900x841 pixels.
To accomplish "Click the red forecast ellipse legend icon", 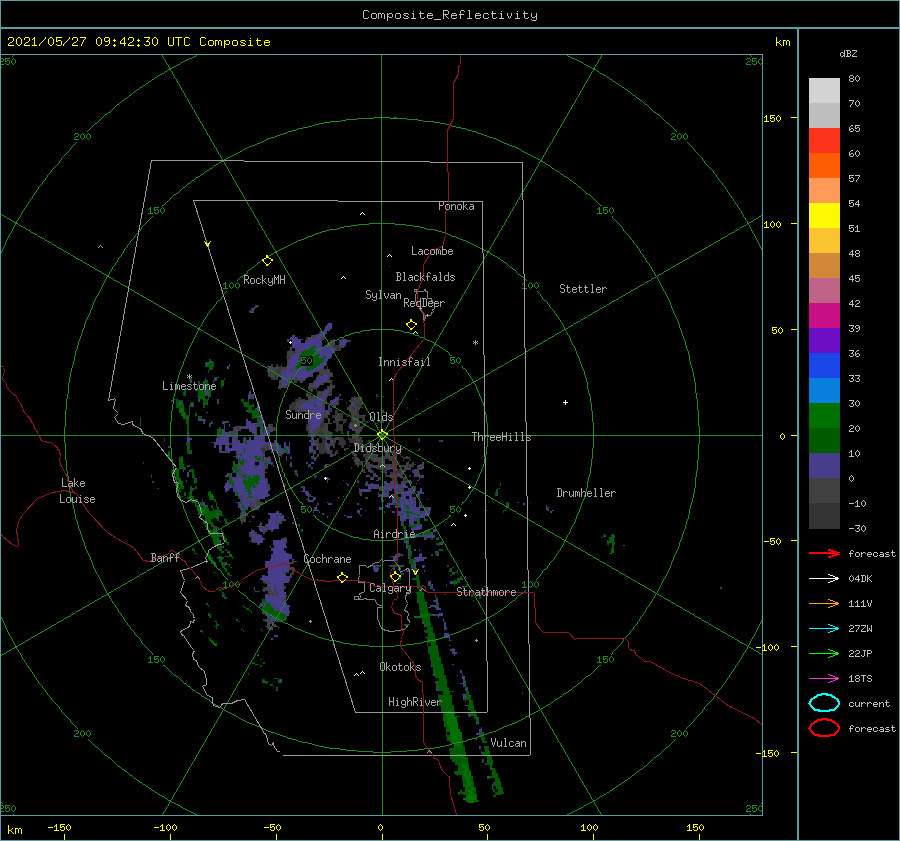I will coord(824,728).
